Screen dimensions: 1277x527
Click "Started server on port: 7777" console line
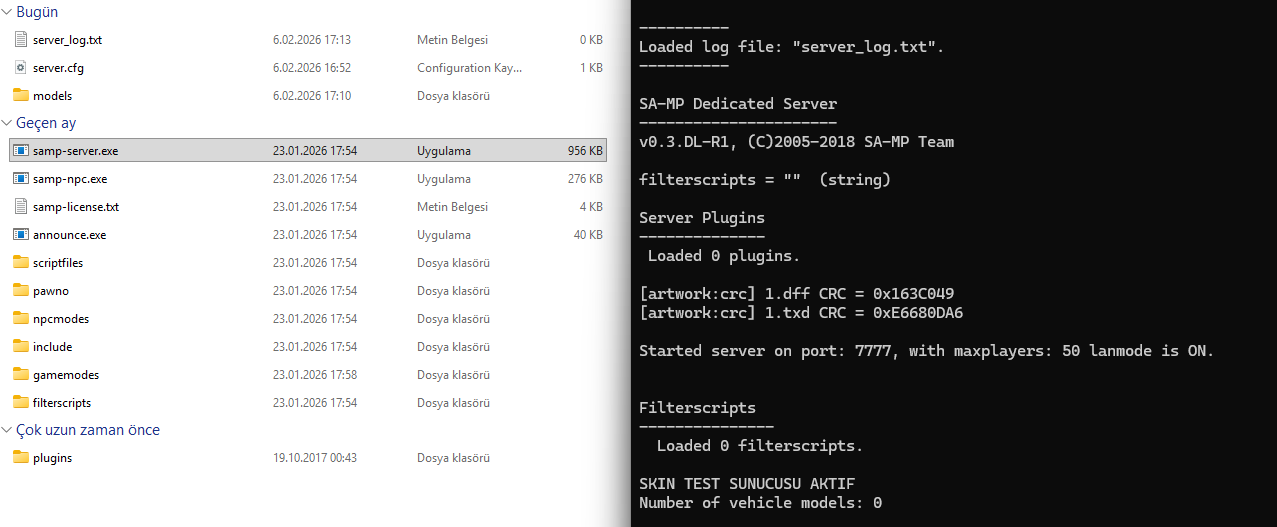click(x=927, y=351)
